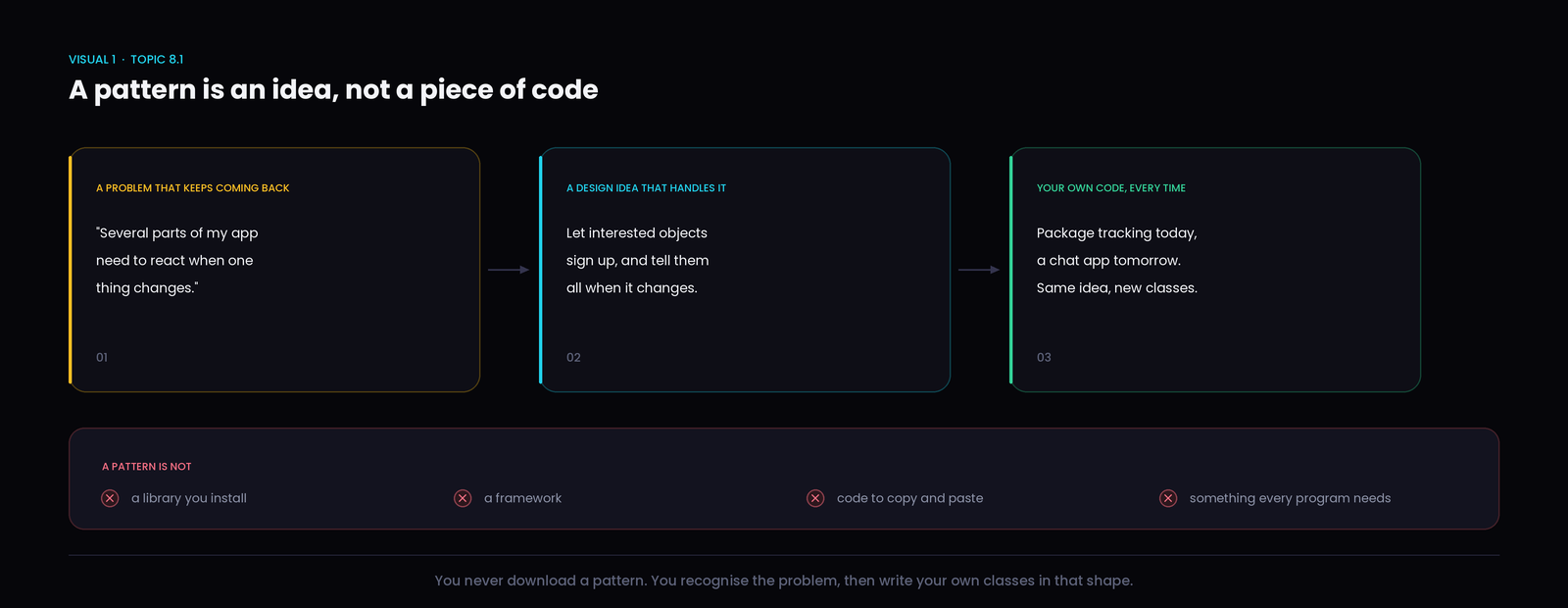Click the X icon beside 'a library you install'
This screenshot has height=608, width=1568.
click(x=110, y=498)
